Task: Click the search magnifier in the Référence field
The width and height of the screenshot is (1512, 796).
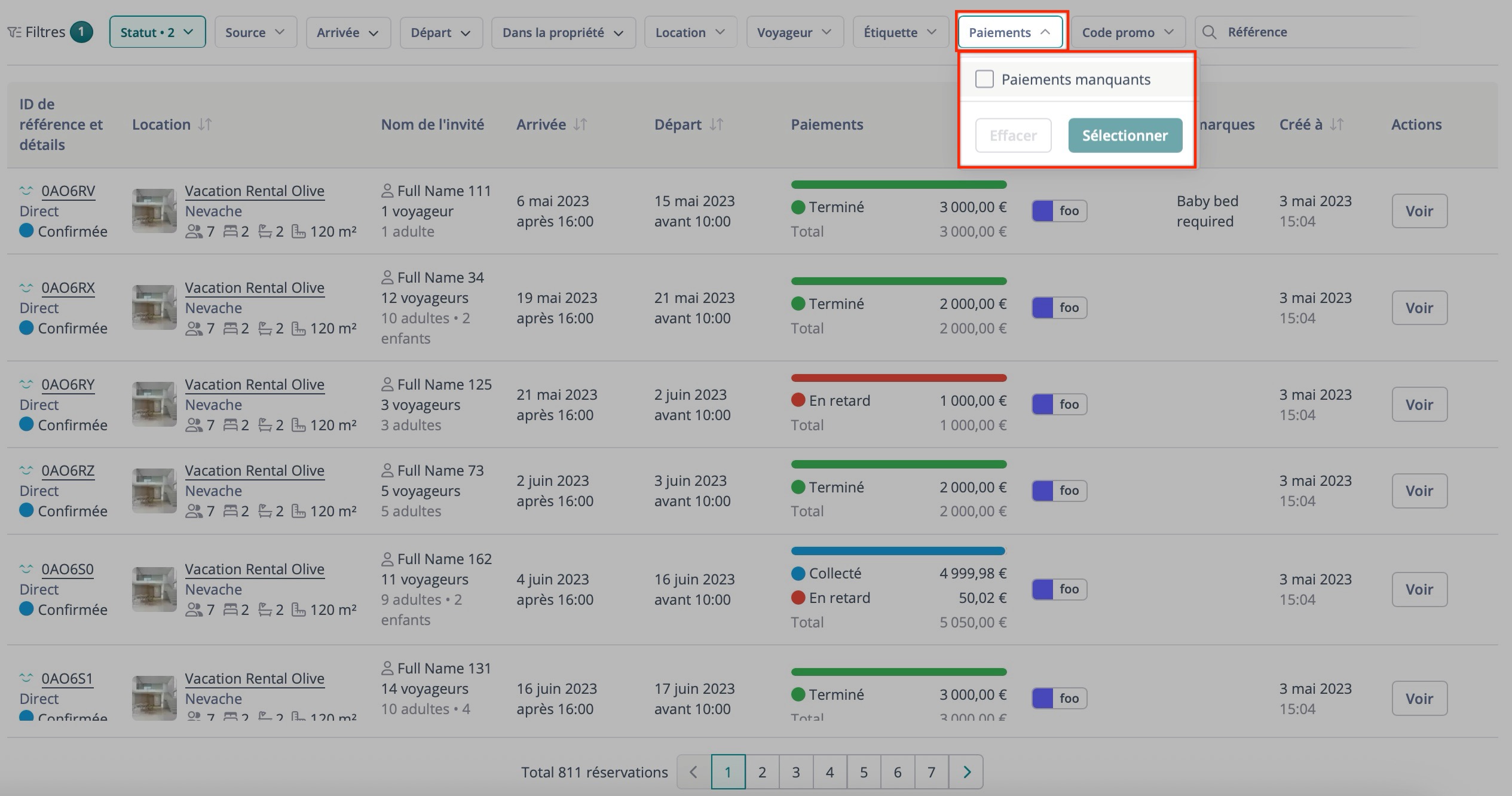Action: (x=1210, y=32)
